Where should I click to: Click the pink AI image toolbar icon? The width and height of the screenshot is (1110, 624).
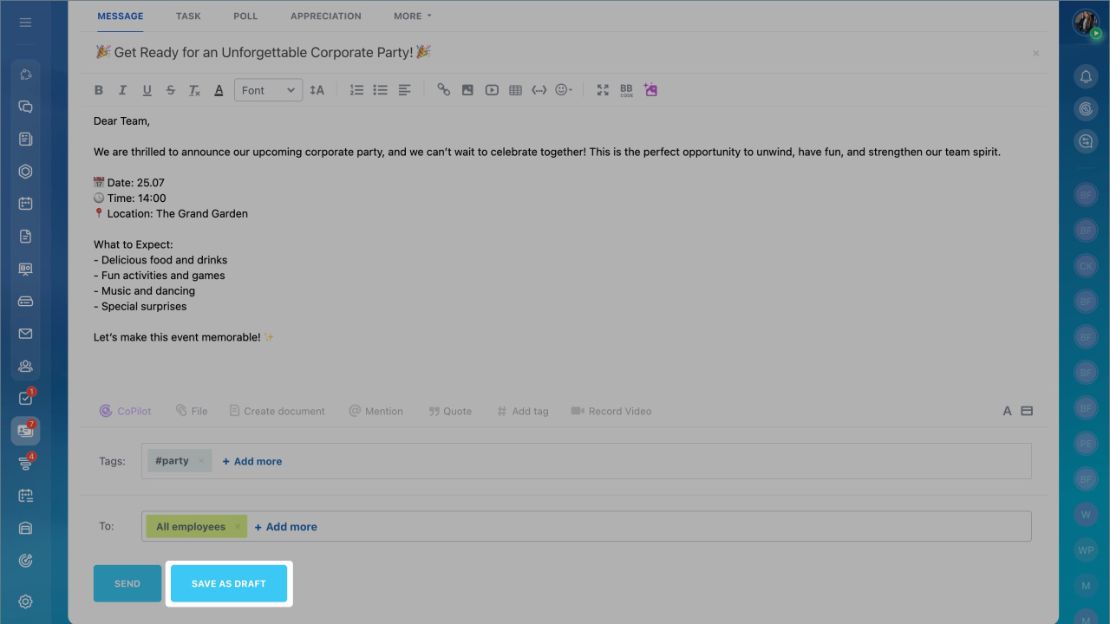point(651,89)
